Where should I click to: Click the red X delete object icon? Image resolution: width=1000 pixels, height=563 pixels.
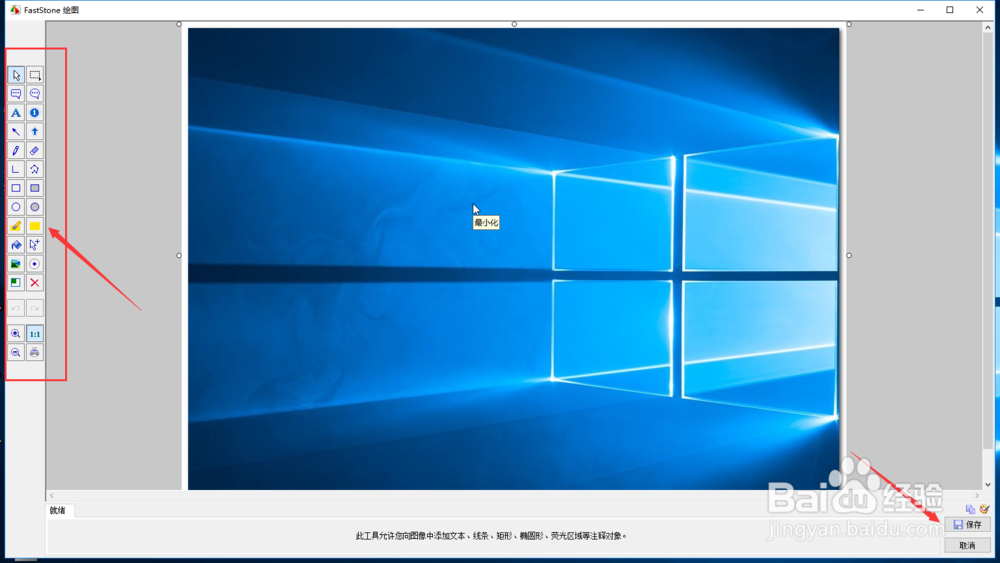[x=34, y=282]
